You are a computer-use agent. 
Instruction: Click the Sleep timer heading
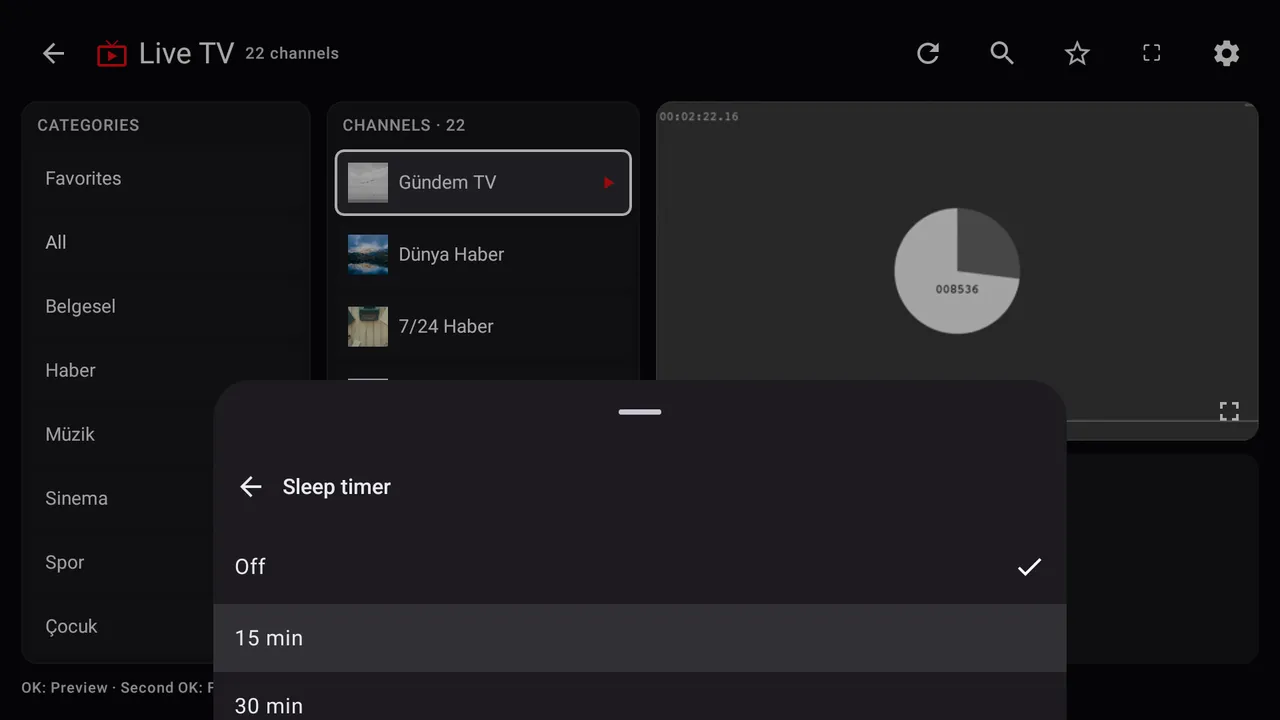coord(337,487)
